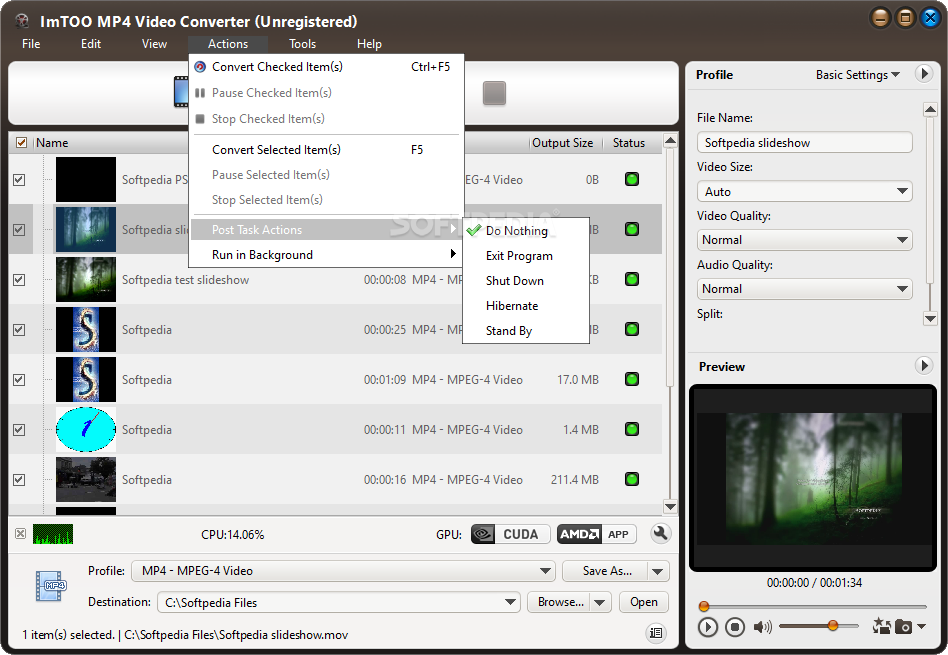The image size is (948, 655).
Task: Click the Output Size column header
Action: click(x=562, y=143)
